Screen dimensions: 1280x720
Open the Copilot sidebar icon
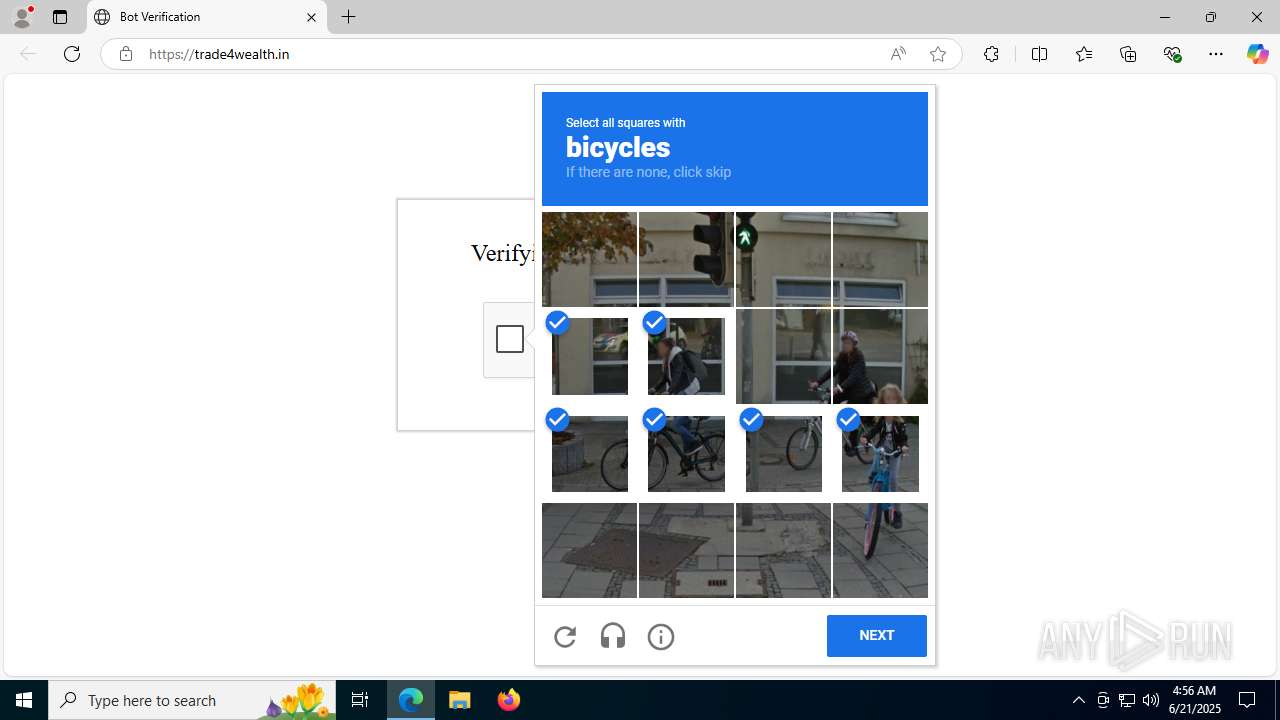[1257, 54]
